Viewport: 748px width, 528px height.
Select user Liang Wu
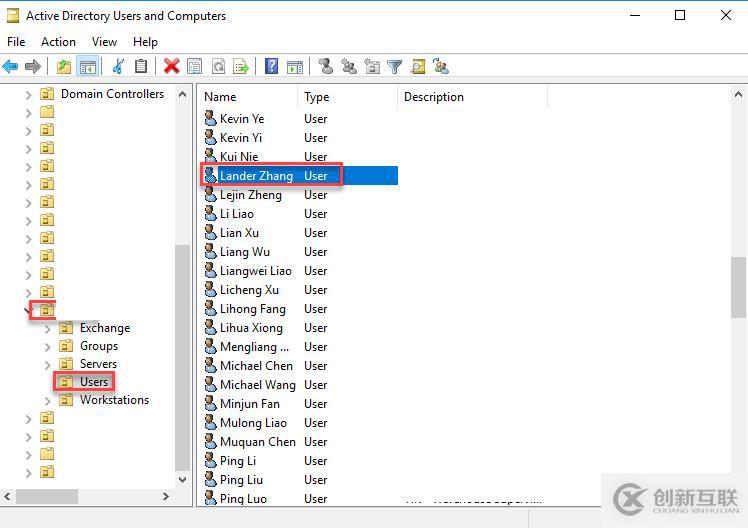[x=245, y=252]
